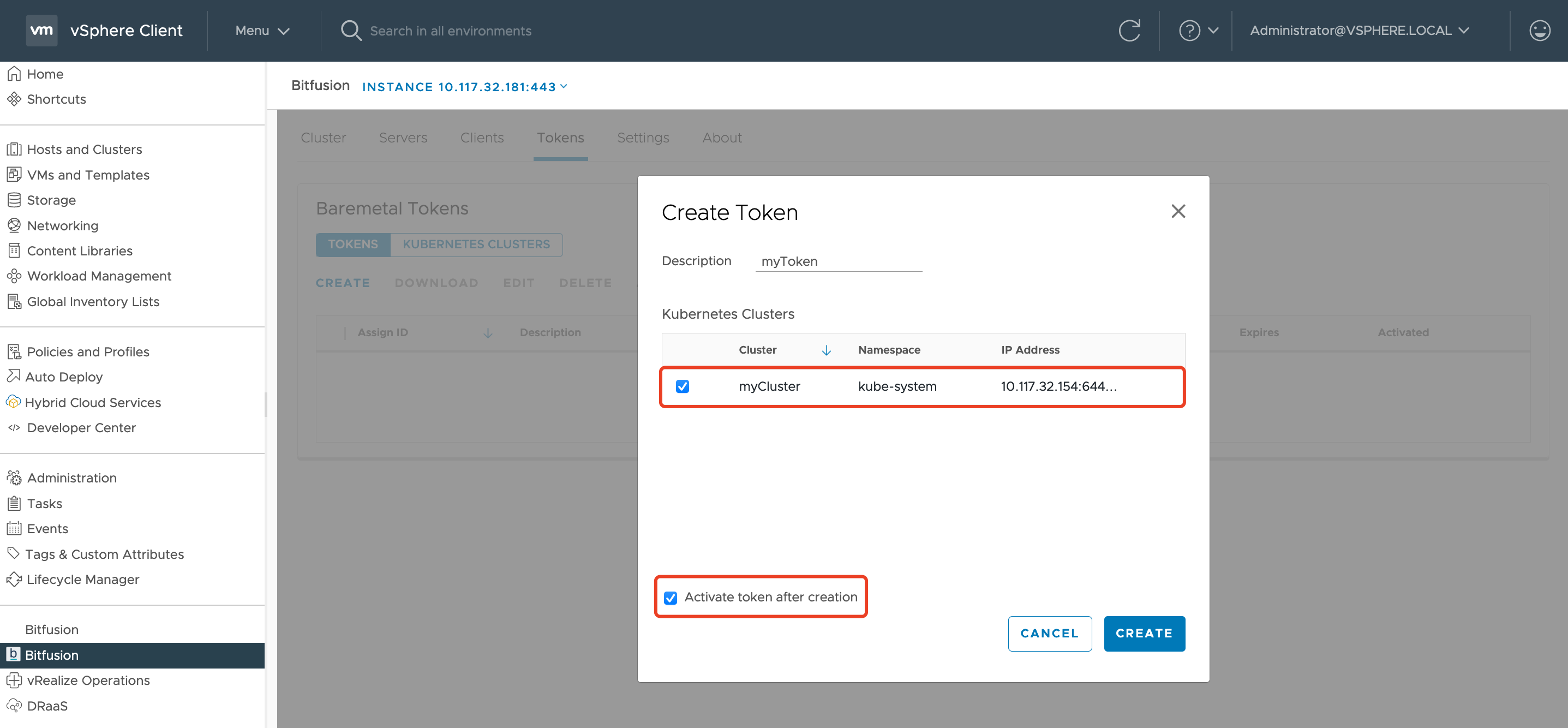
Task: Click the DELETE action
Action: coord(585,283)
